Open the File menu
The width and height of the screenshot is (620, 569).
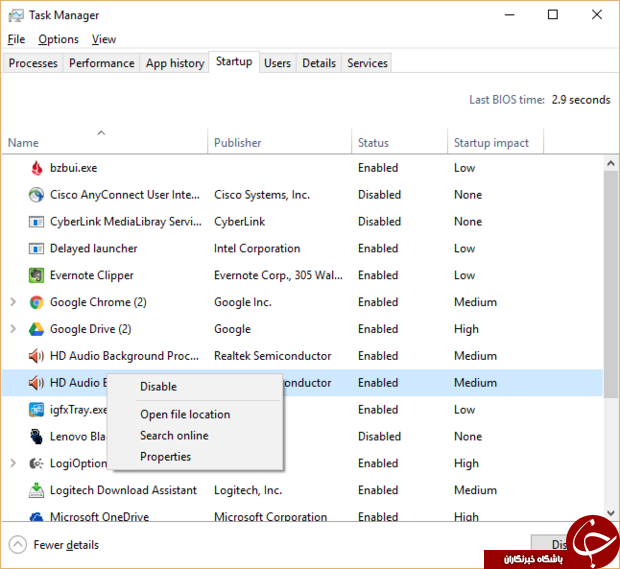[16, 39]
